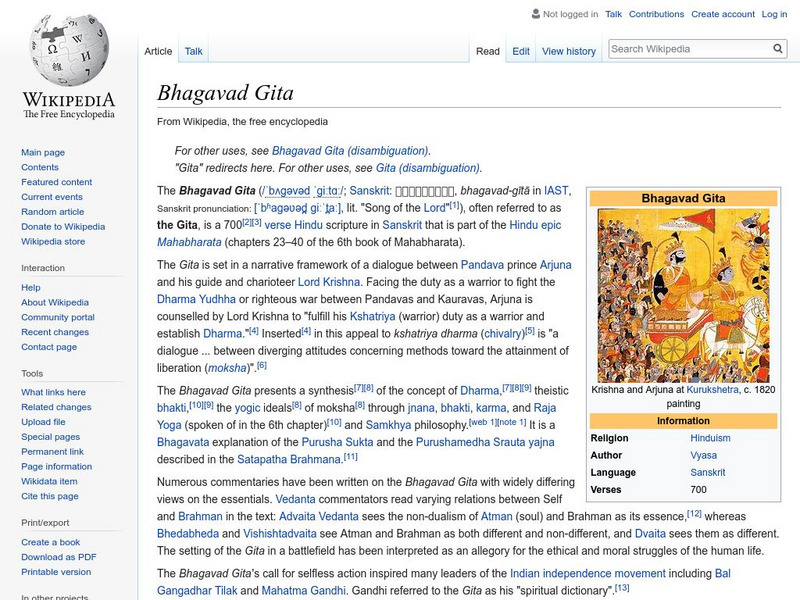The width and height of the screenshot is (800, 600).
Task: Open the Article tab
Action: click(x=158, y=51)
